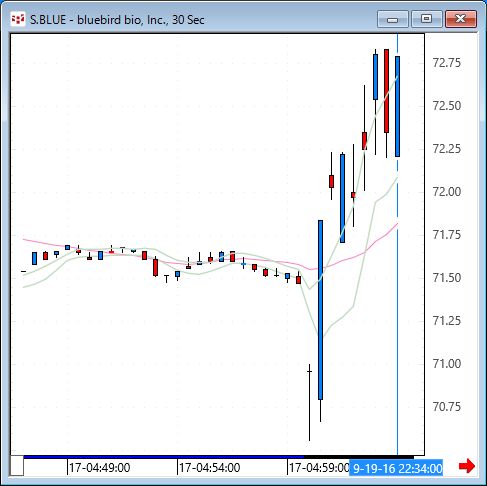
Task: Open the chart window system menu icon
Action: tap(18, 19)
